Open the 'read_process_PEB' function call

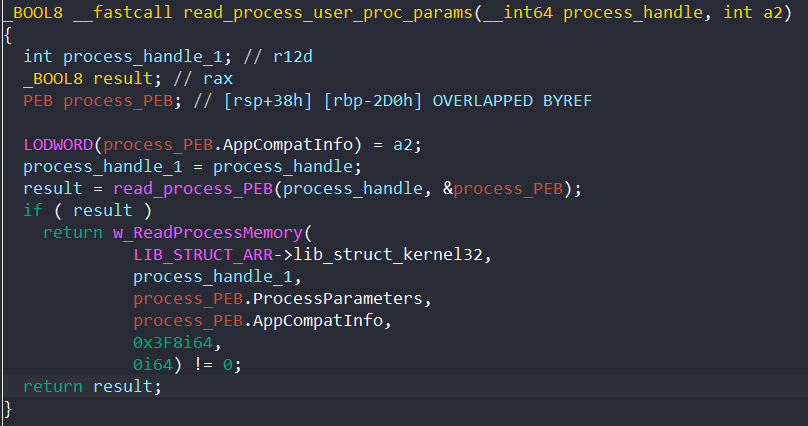pyautogui.click(x=193, y=189)
